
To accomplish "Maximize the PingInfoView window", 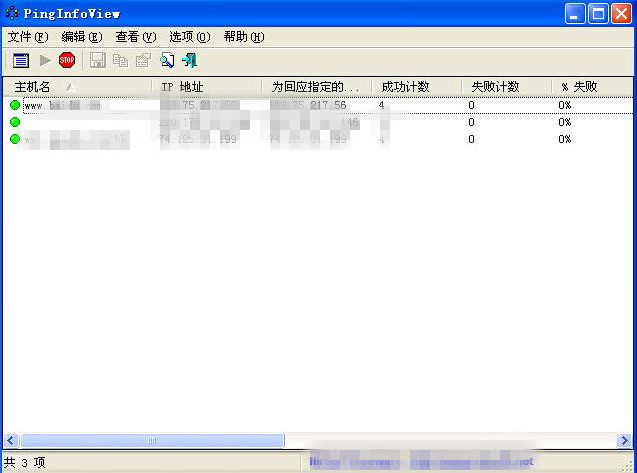I will click(598, 14).
